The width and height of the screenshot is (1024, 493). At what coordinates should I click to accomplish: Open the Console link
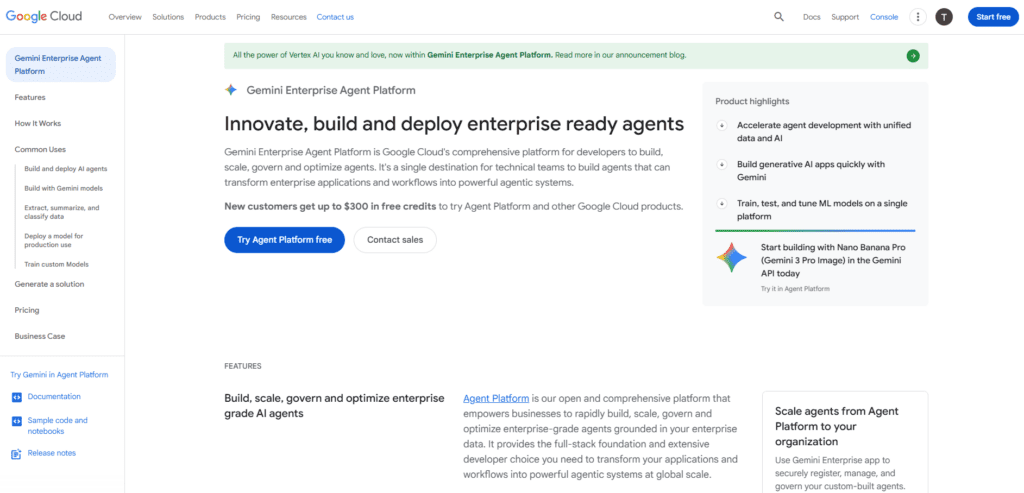tap(884, 17)
